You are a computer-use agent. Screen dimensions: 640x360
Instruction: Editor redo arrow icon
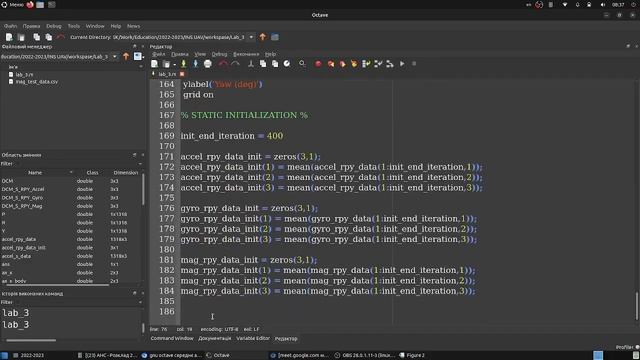235,64
